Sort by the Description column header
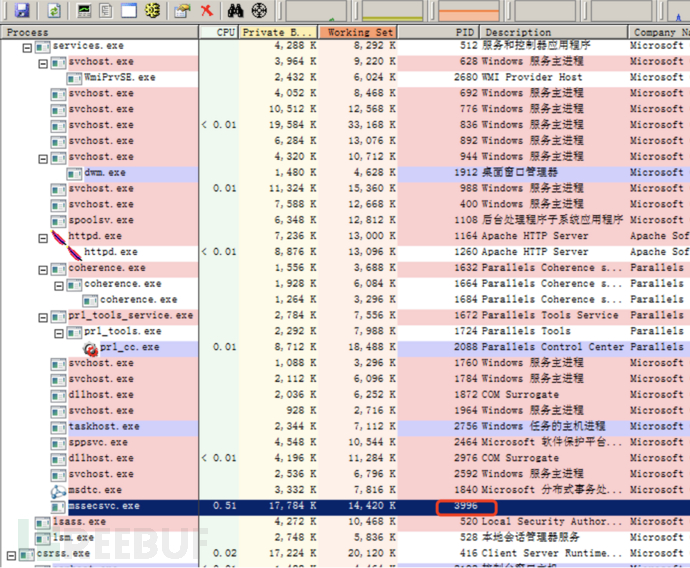Image resolution: width=690 pixels, height=568 pixels. [x=554, y=32]
